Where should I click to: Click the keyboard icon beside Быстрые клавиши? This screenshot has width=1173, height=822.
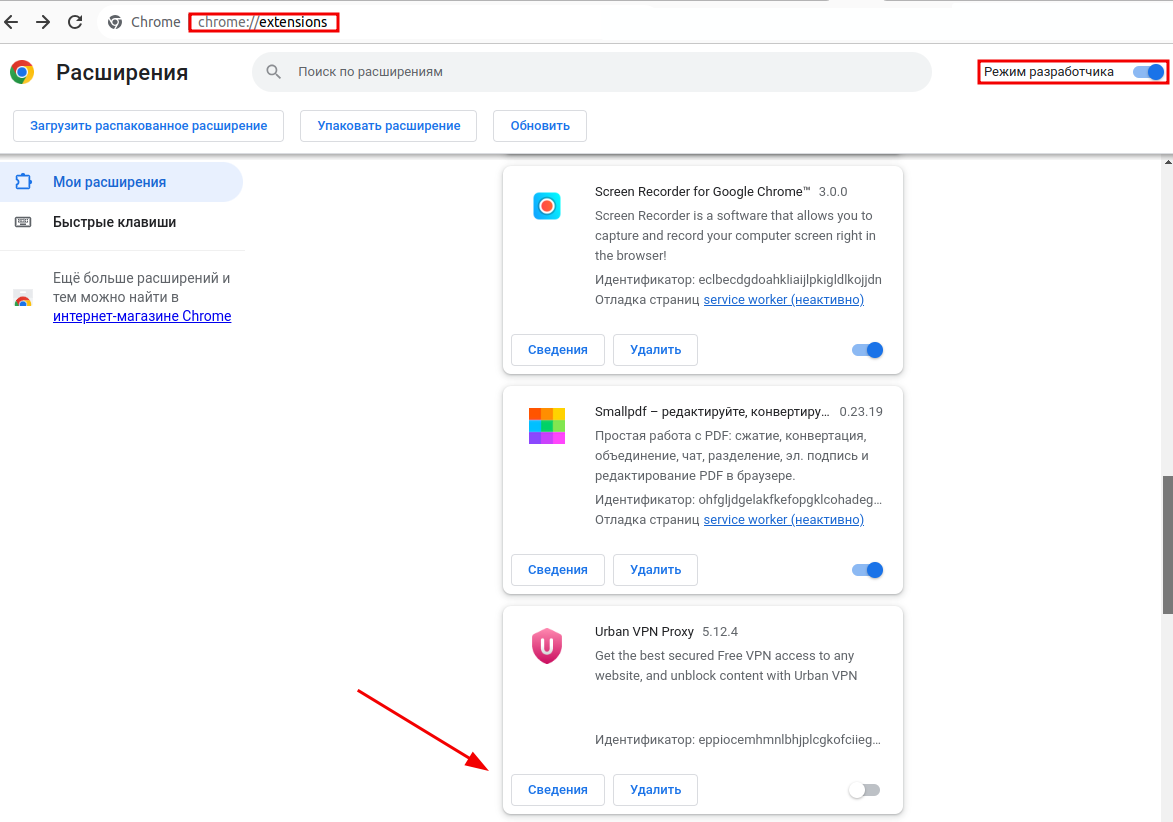[23, 222]
